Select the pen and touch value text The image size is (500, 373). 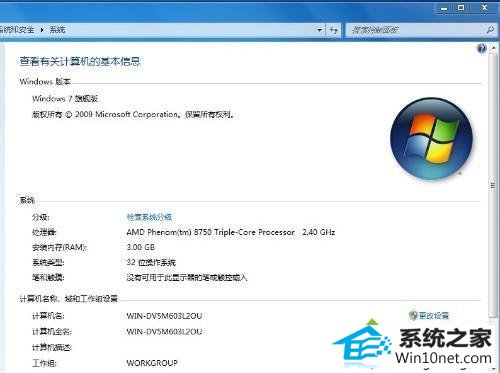(187, 278)
